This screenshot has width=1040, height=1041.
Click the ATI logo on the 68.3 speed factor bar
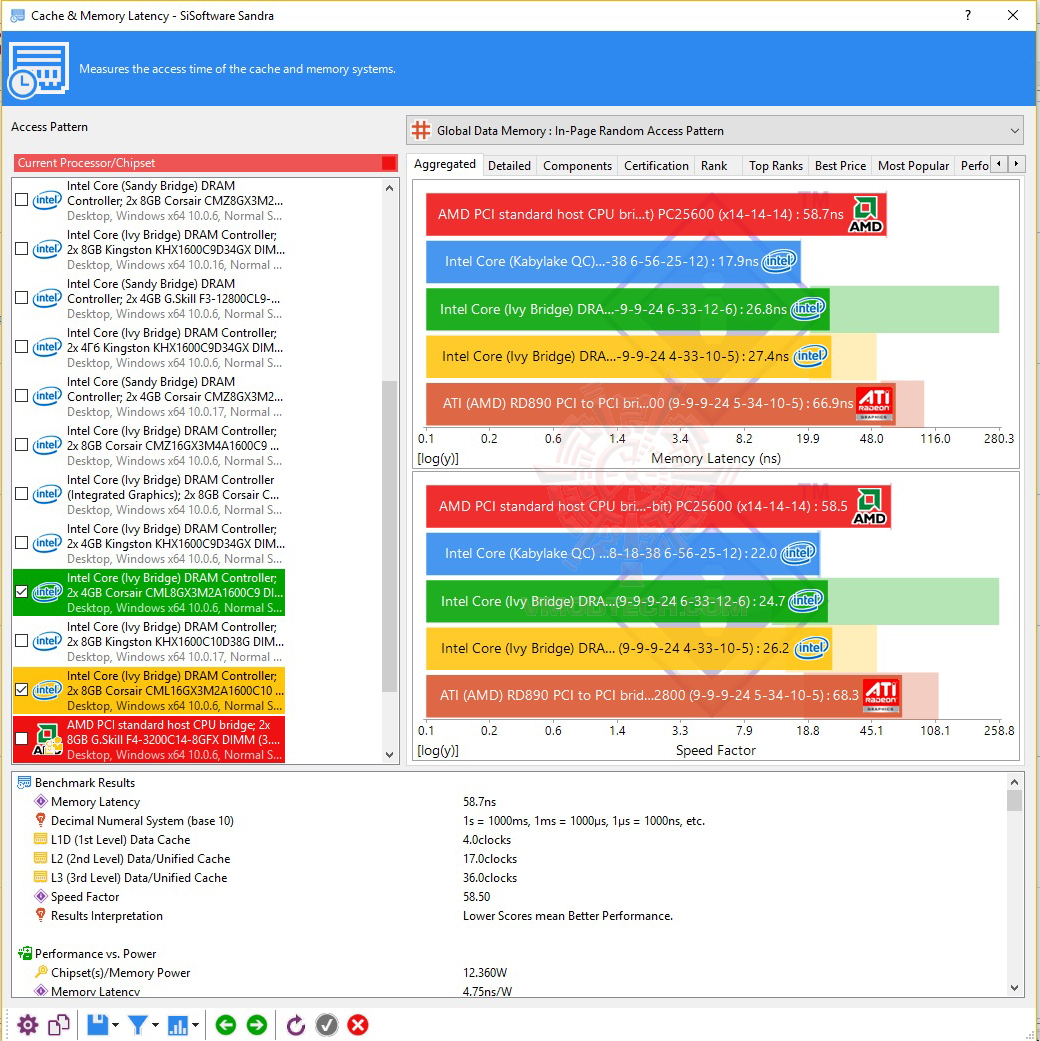point(881,696)
